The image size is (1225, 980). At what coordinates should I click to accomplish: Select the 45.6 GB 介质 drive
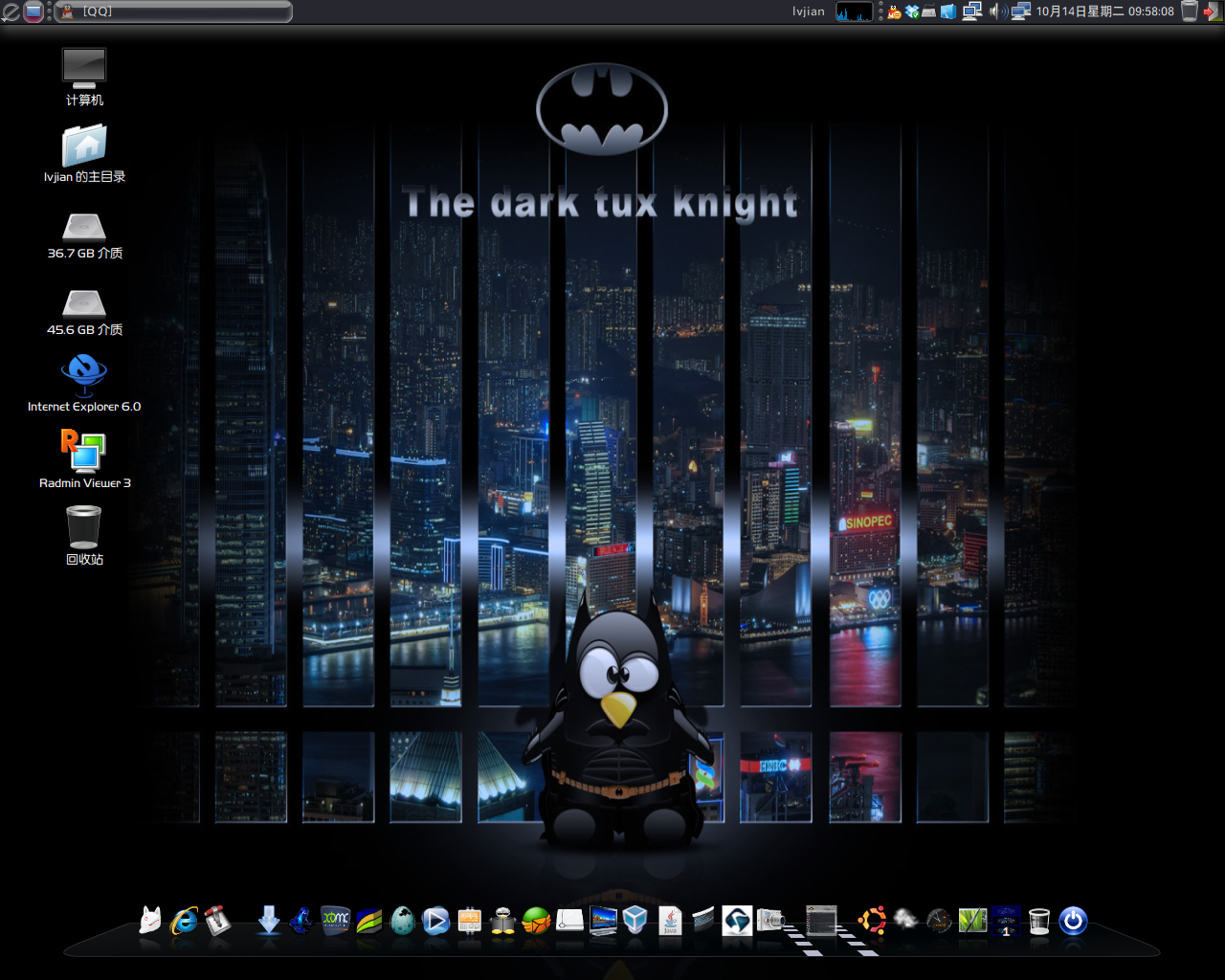tap(84, 313)
